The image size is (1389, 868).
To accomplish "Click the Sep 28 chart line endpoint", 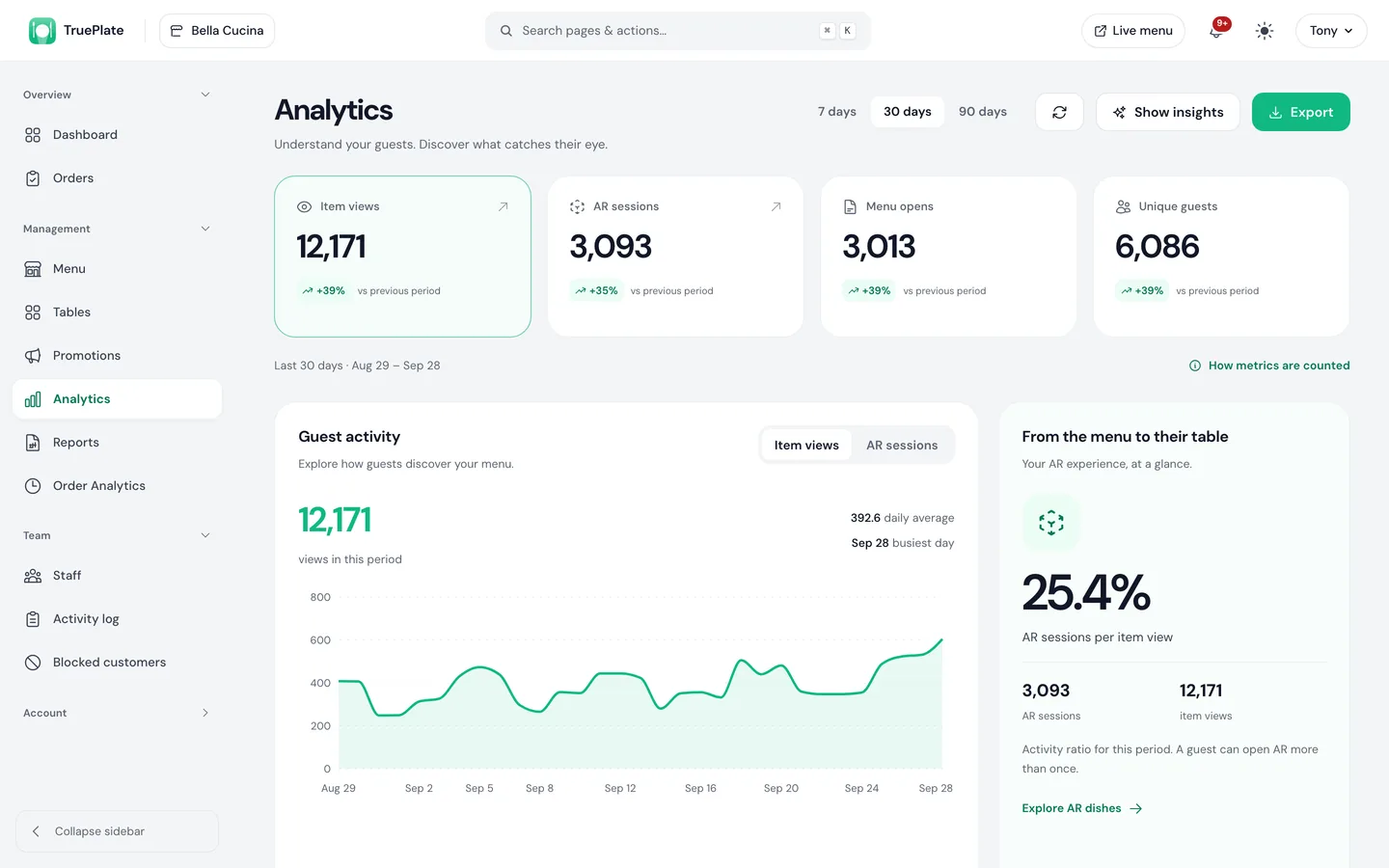I will coord(941,639).
